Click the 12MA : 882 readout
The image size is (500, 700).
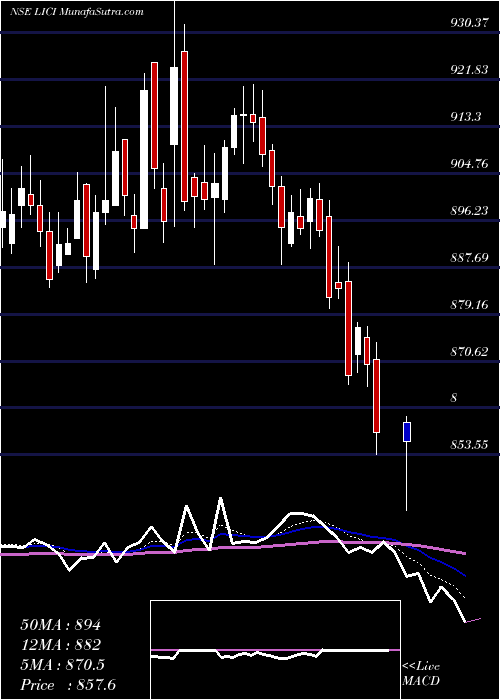pos(61,645)
